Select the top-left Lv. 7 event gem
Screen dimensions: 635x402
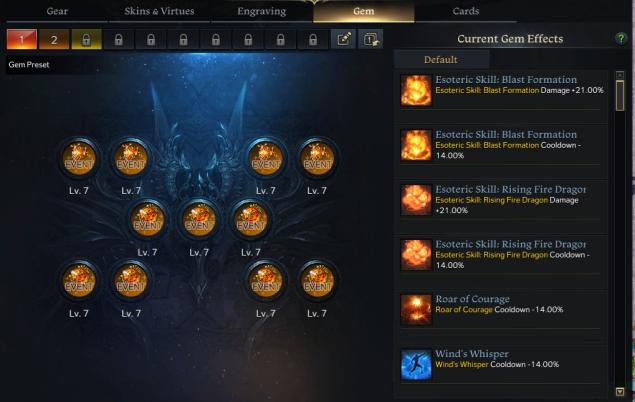coord(79,158)
